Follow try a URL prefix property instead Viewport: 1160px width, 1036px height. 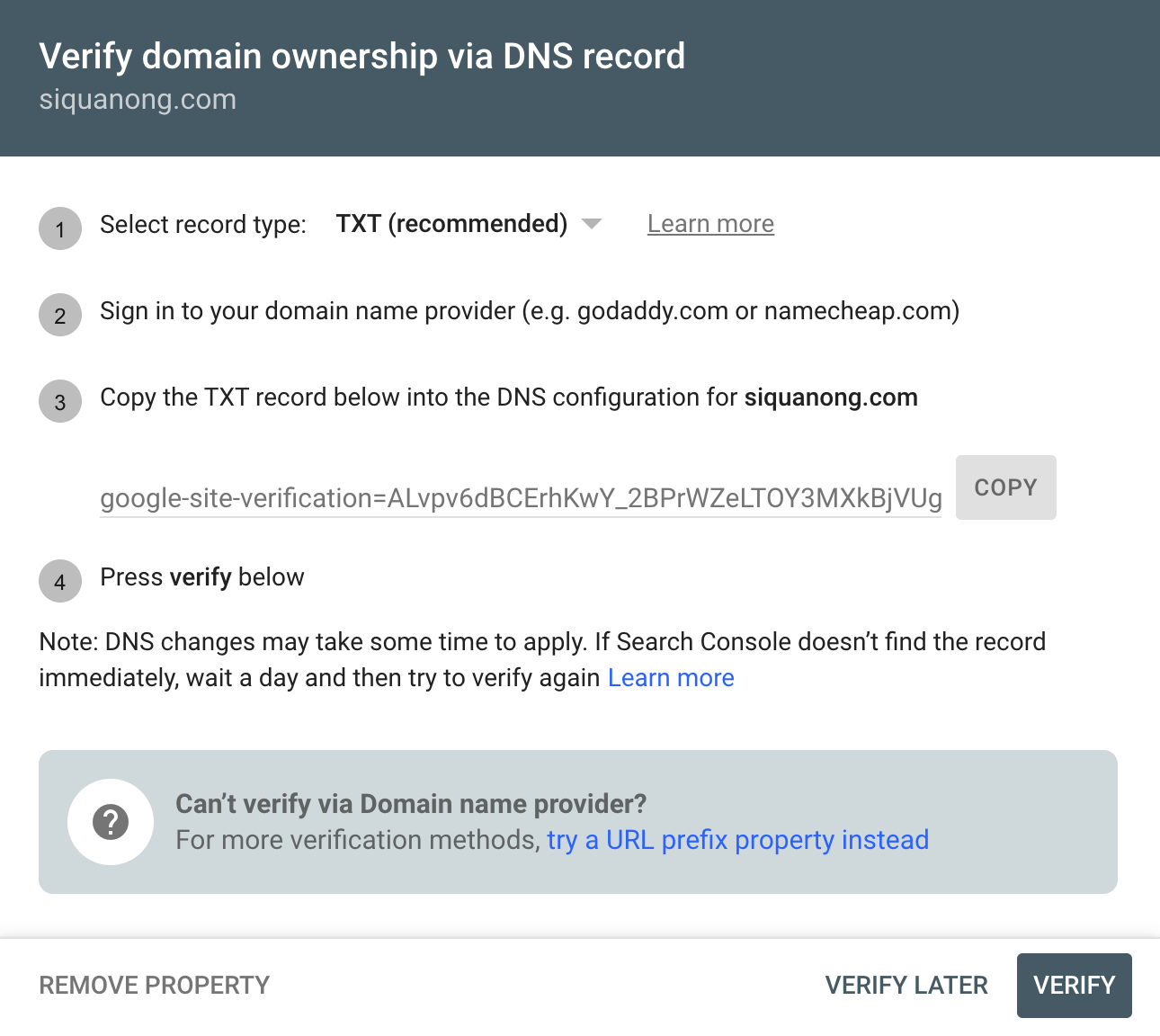(x=737, y=840)
